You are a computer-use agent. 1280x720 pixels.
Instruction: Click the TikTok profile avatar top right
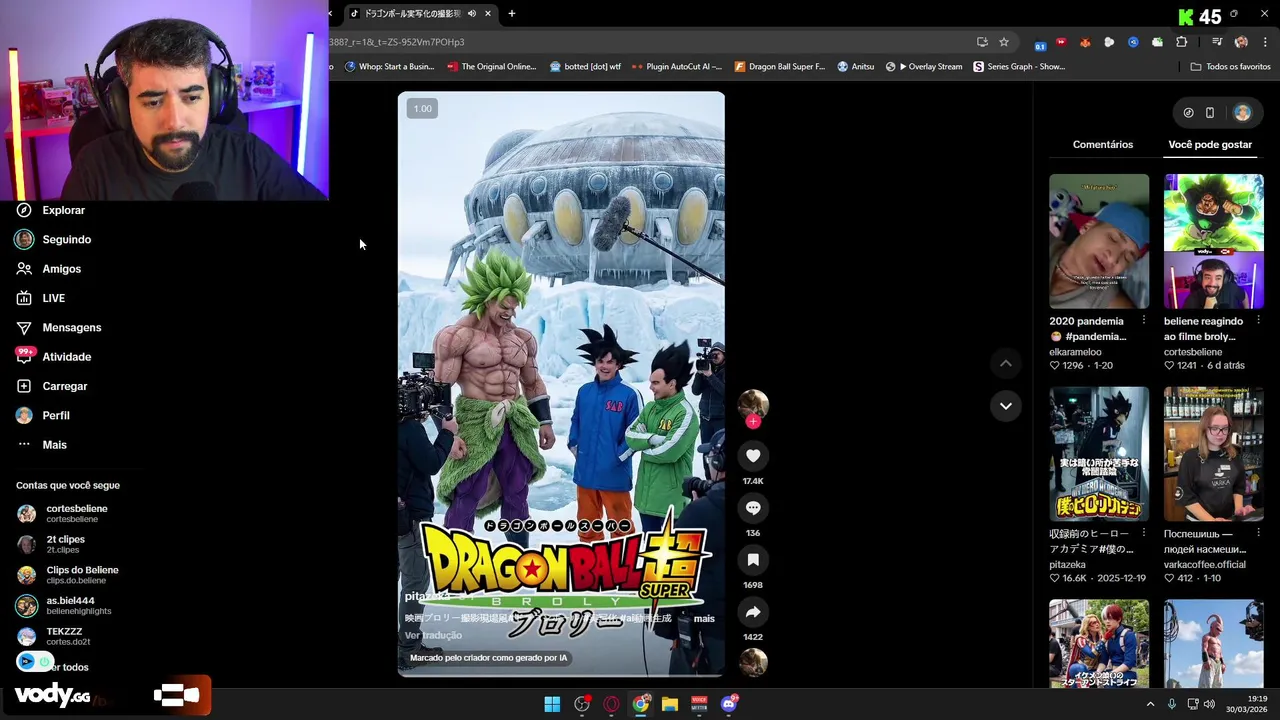tap(1242, 113)
